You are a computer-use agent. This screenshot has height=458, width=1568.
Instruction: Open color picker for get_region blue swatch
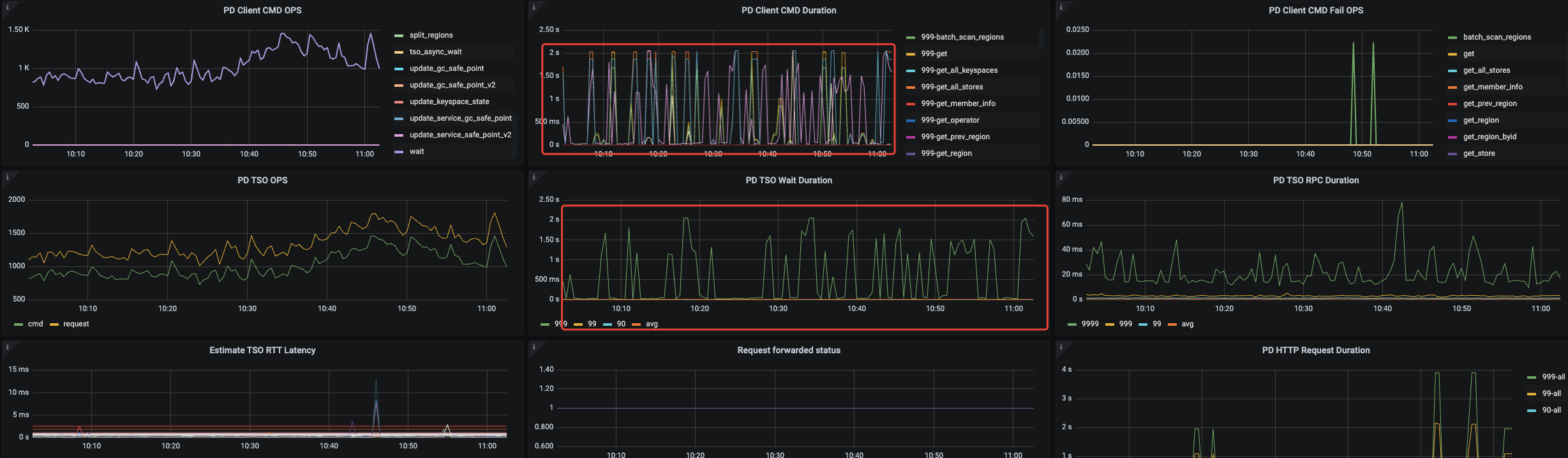click(1452, 121)
